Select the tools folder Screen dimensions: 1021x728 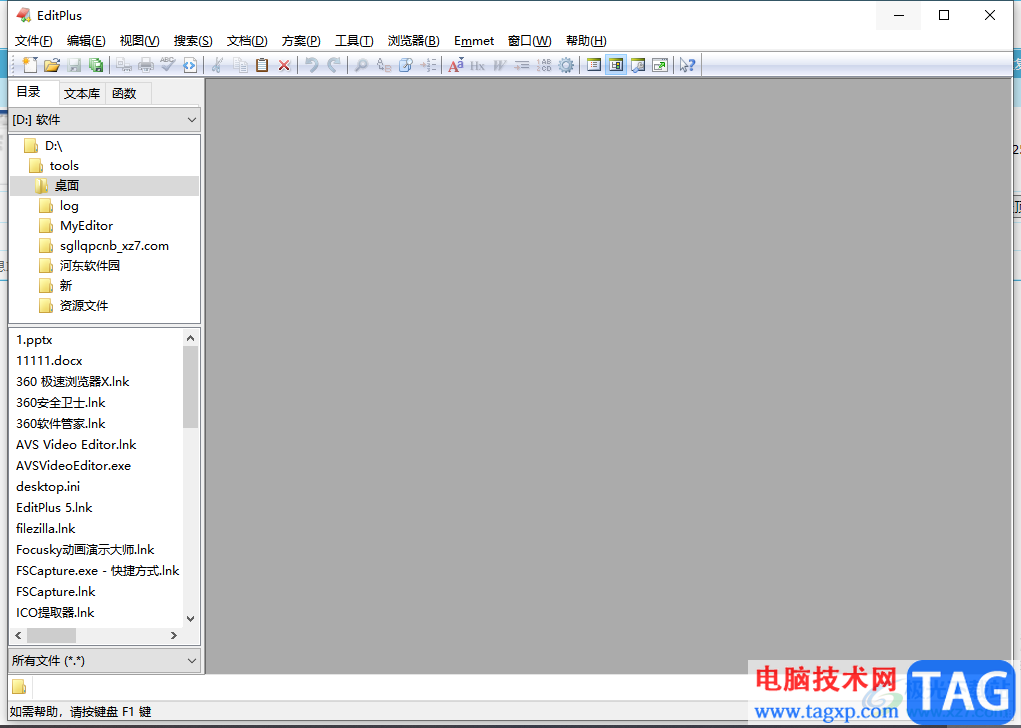pos(64,165)
